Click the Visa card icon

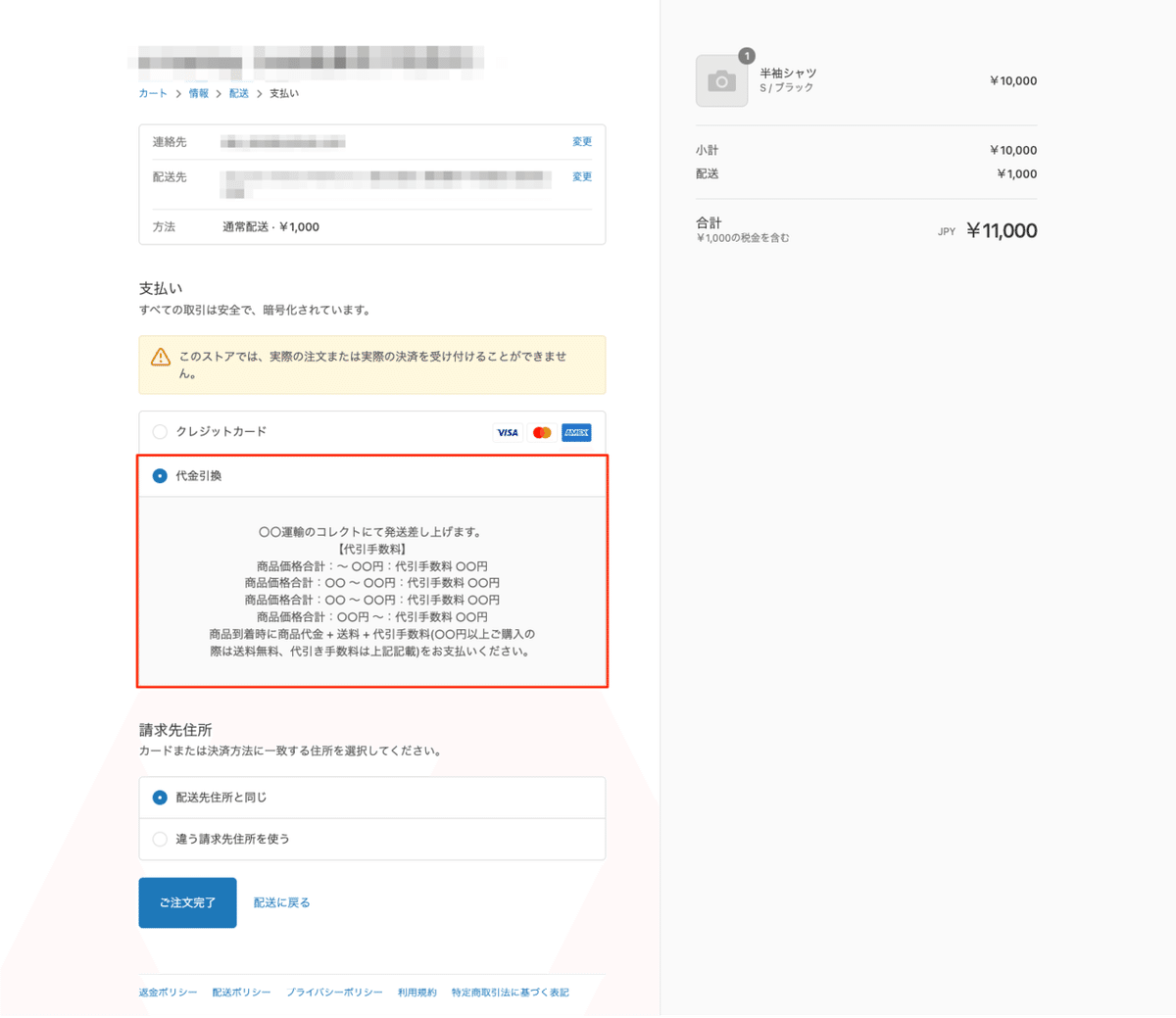[x=508, y=432]
